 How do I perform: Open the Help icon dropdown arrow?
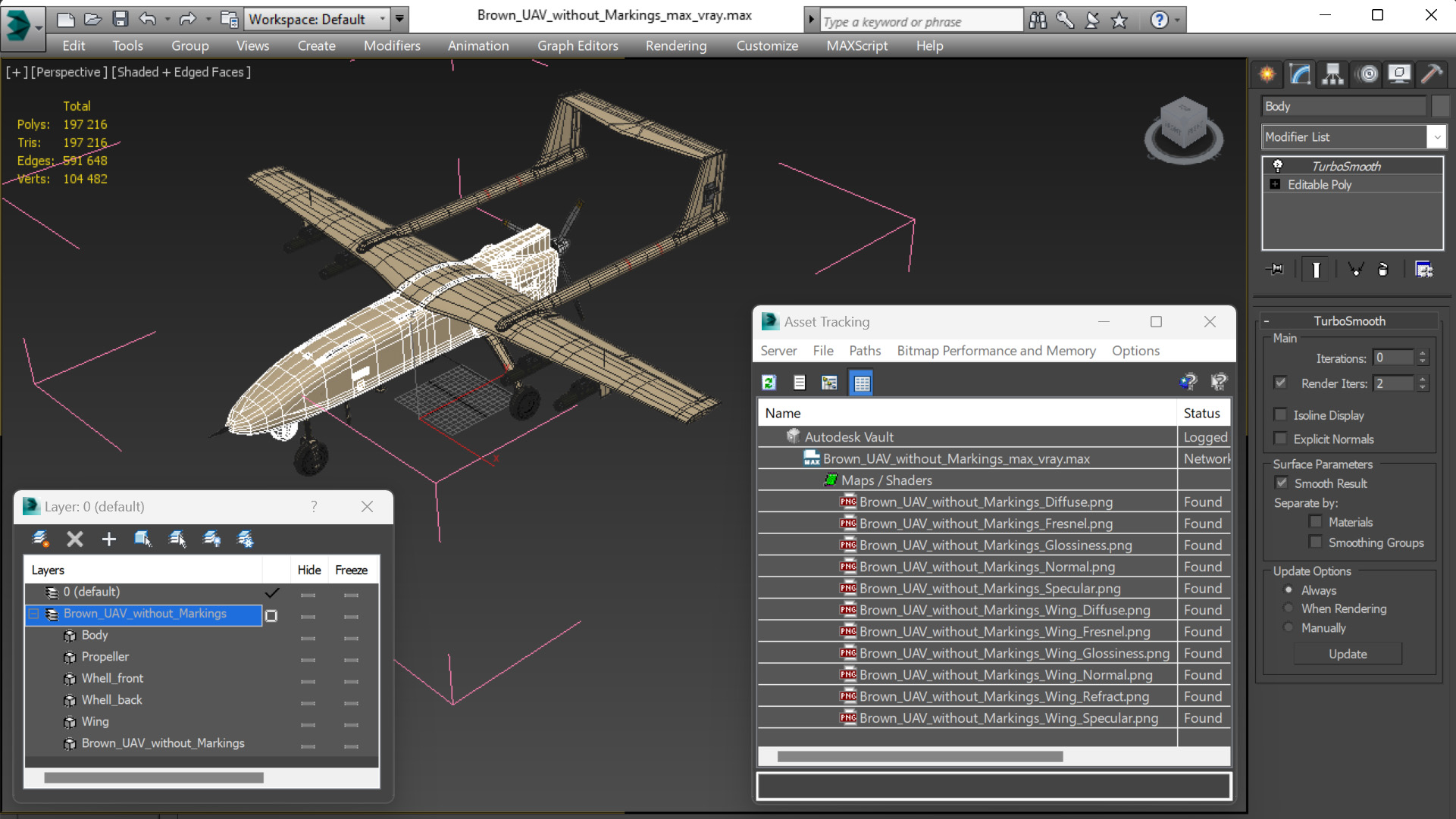(x=1177, y=20)
